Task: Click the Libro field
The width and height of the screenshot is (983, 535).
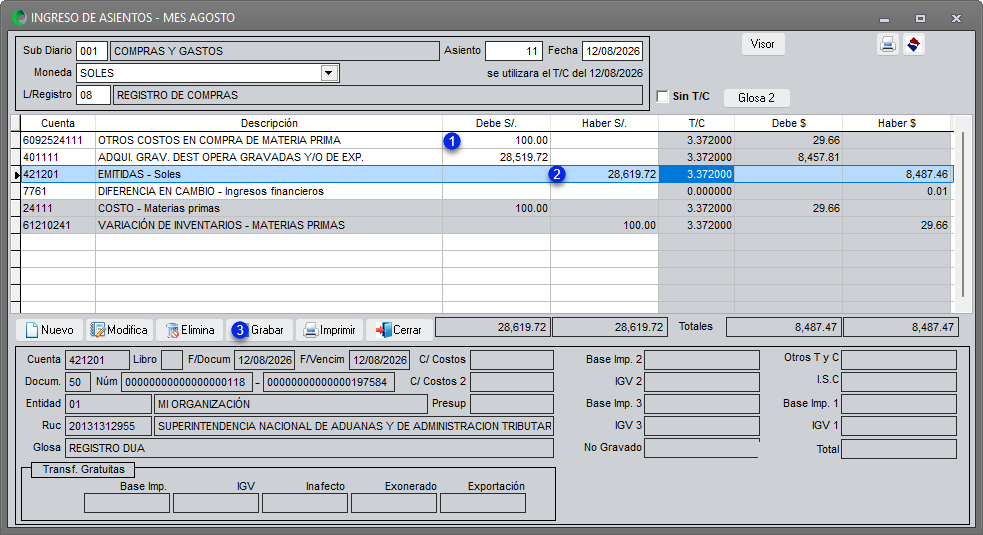Action: 172,360
